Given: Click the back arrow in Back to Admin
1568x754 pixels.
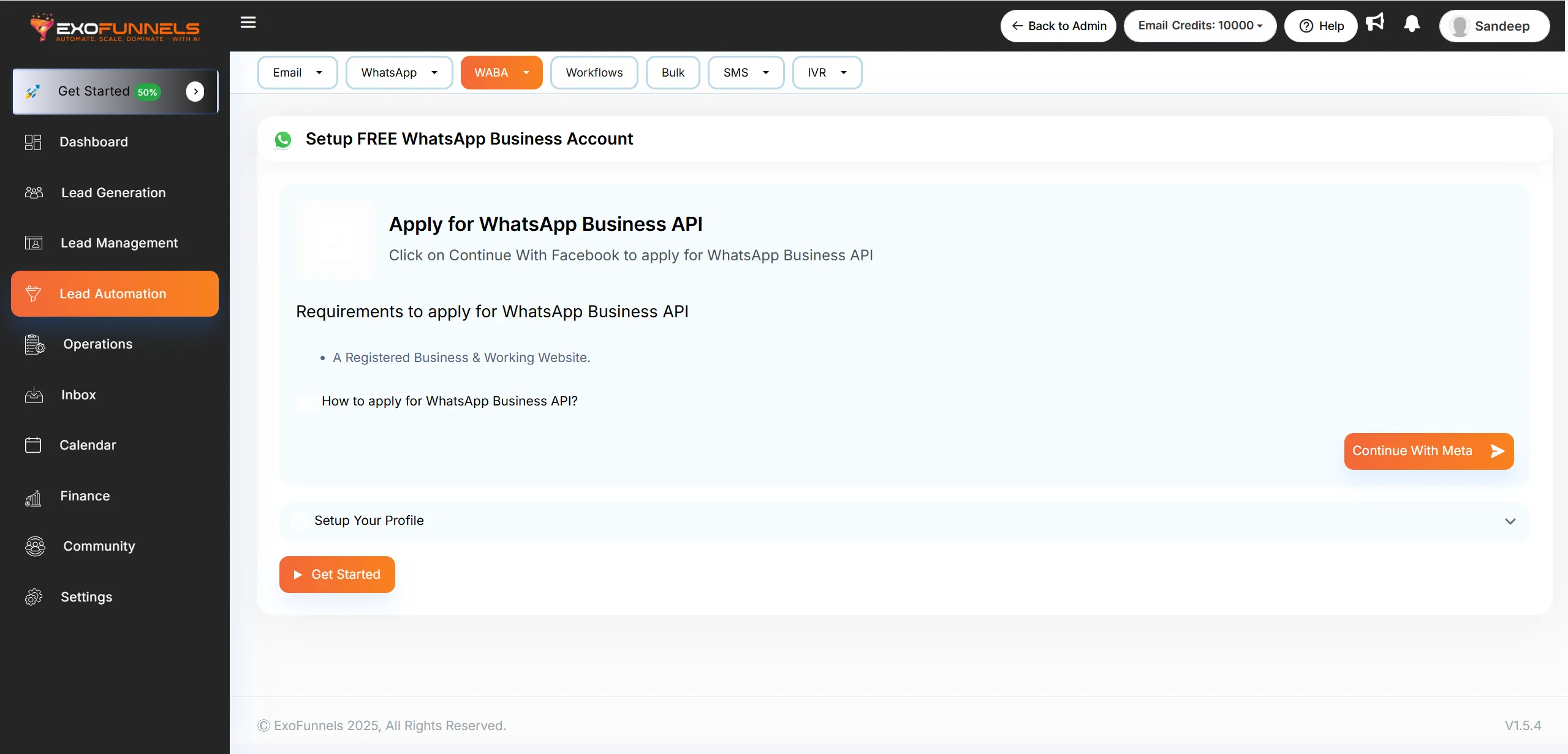Looking at the screenshot, I should pyautogui.click(x=1018, y=26).
